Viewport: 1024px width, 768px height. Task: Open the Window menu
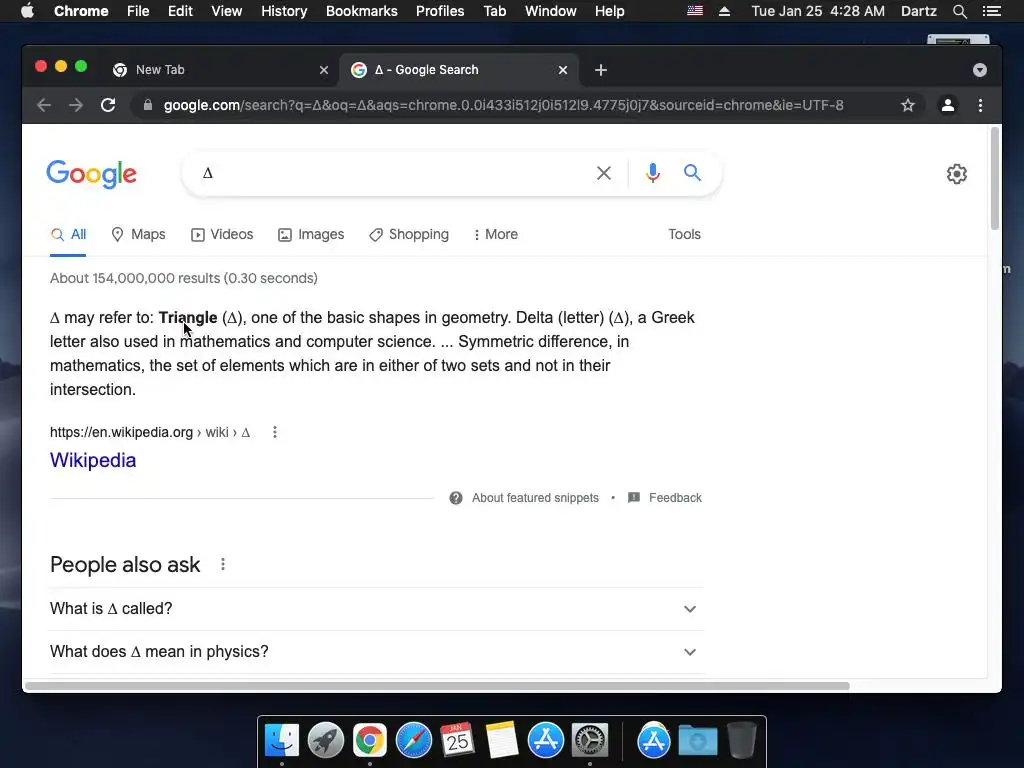click(551, 11)
